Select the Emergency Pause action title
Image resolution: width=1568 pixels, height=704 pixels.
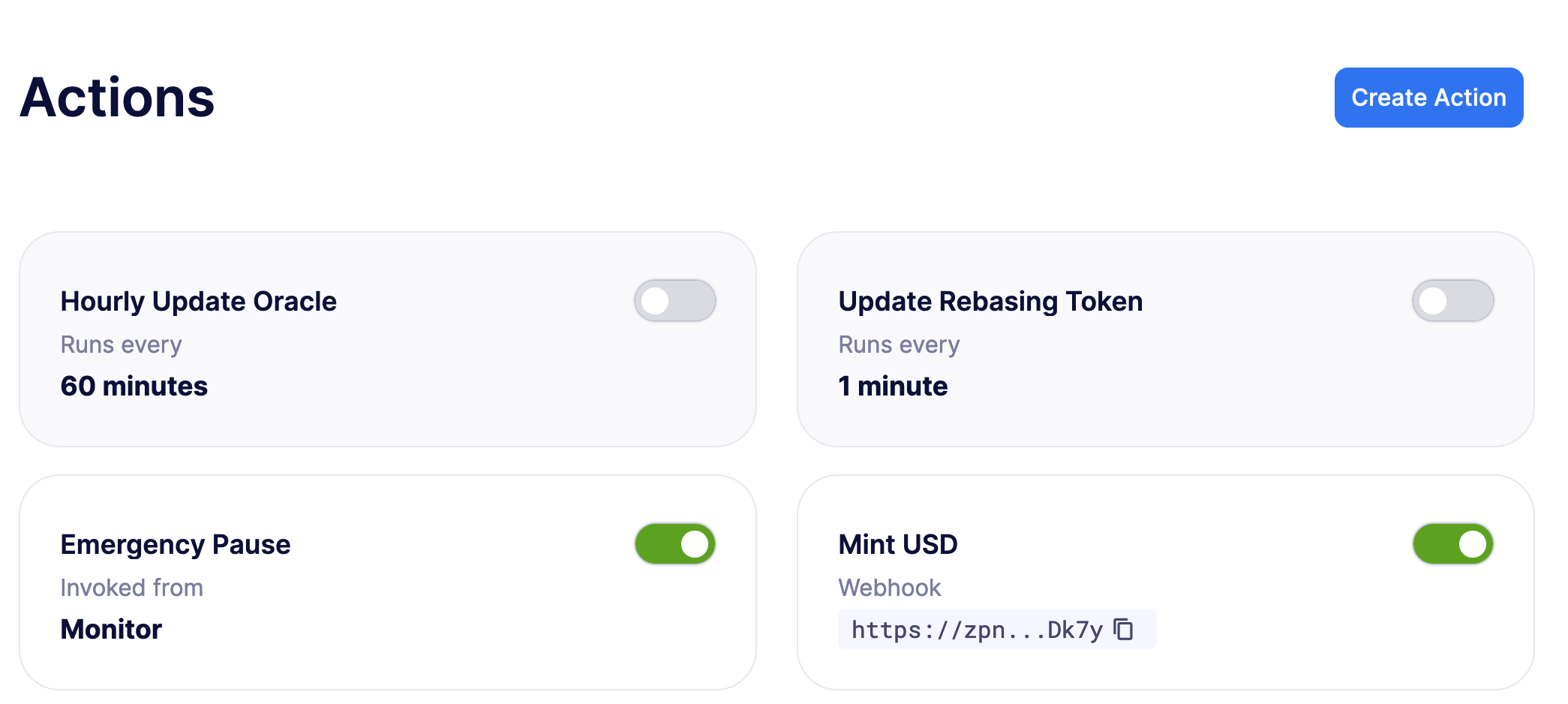175,544
